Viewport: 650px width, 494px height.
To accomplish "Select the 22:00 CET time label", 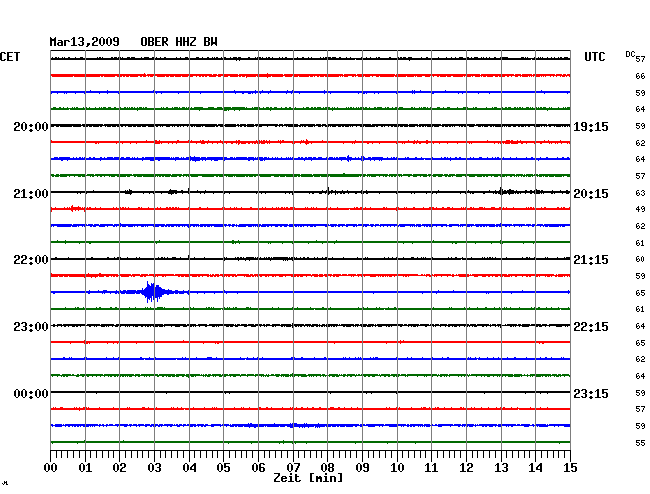I will tap(31, 260).
